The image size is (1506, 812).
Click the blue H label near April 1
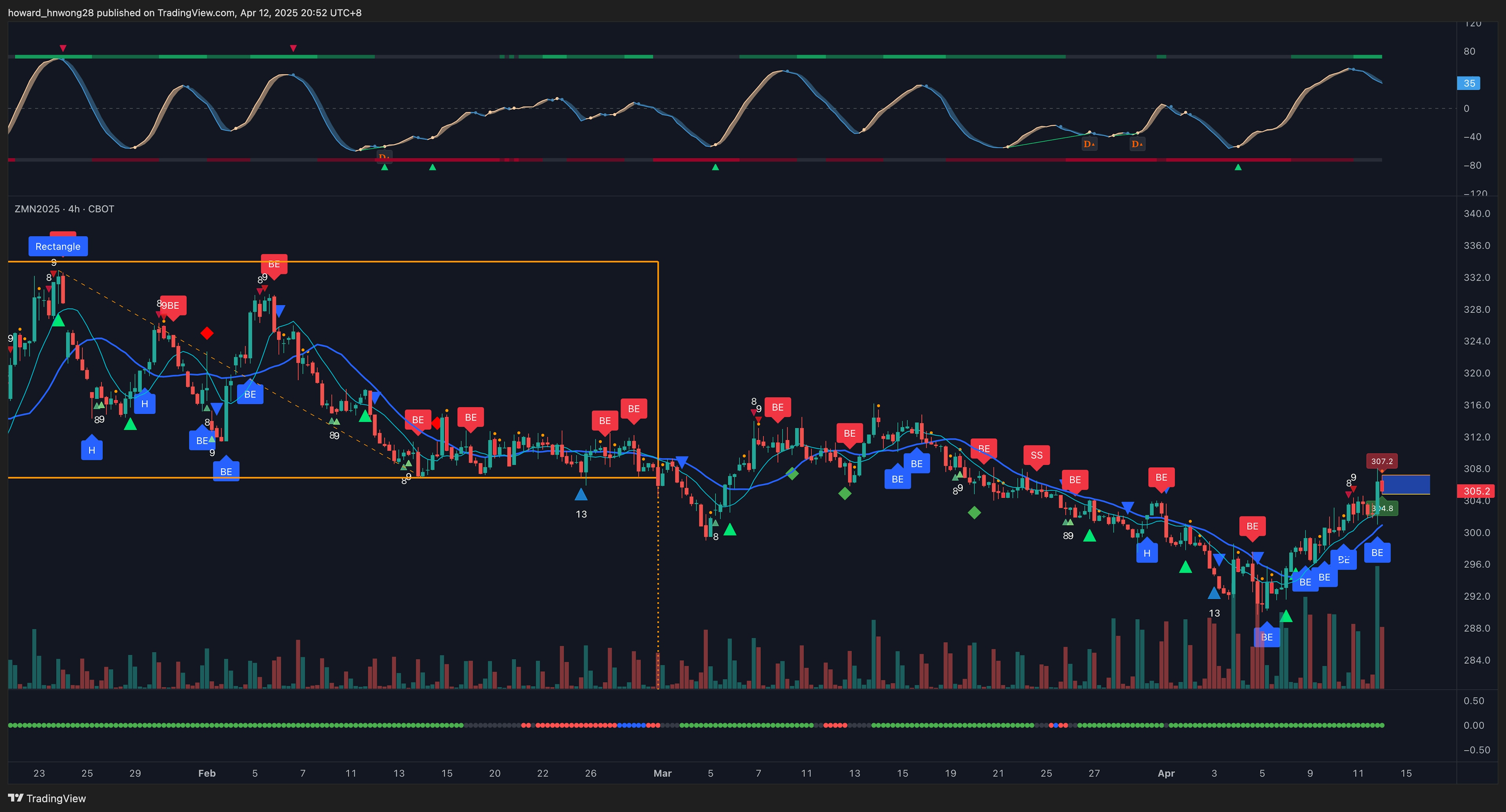click(1146, 553)
